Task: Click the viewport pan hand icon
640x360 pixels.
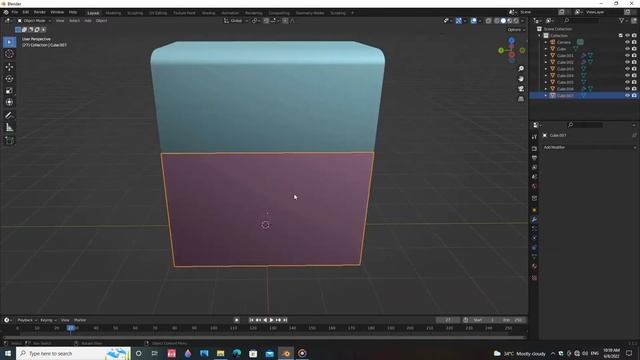Action: (x=521, y=79)
